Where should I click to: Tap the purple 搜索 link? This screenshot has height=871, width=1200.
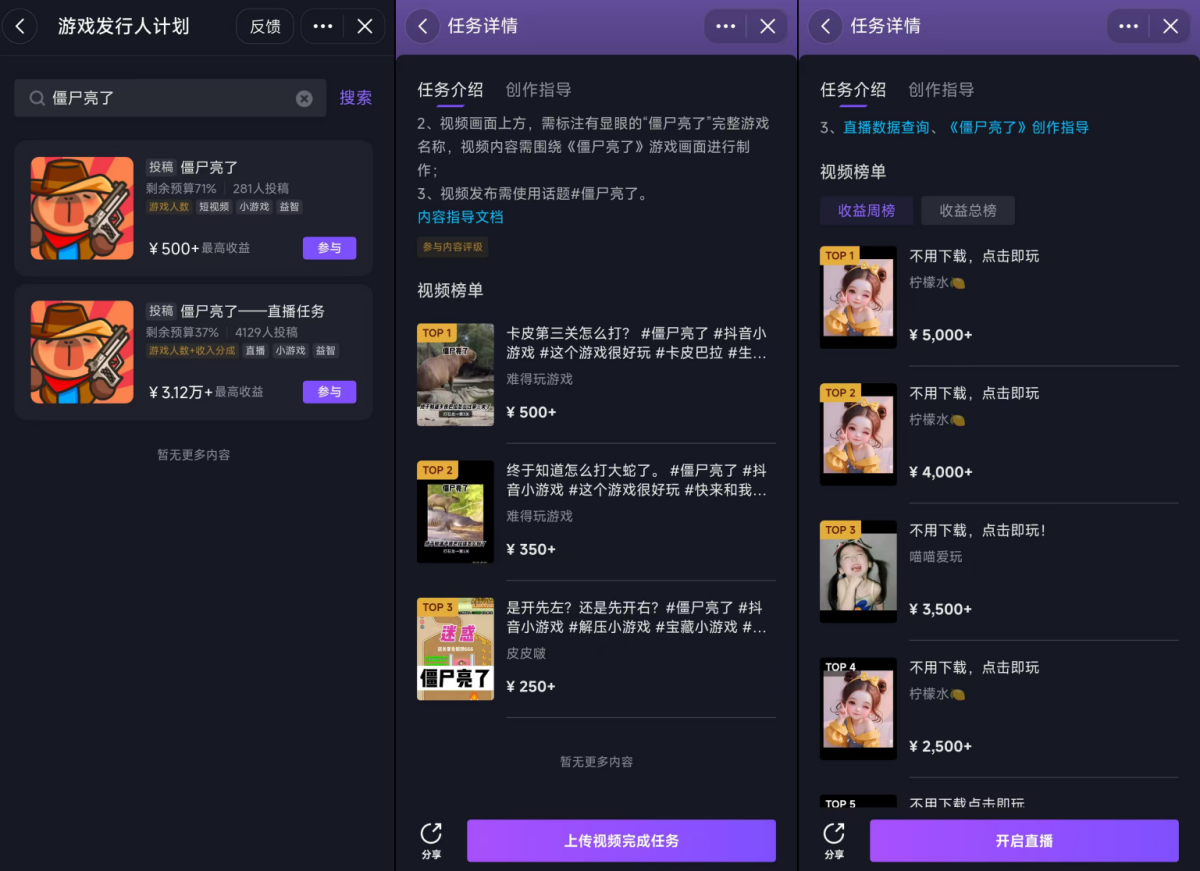355,98
